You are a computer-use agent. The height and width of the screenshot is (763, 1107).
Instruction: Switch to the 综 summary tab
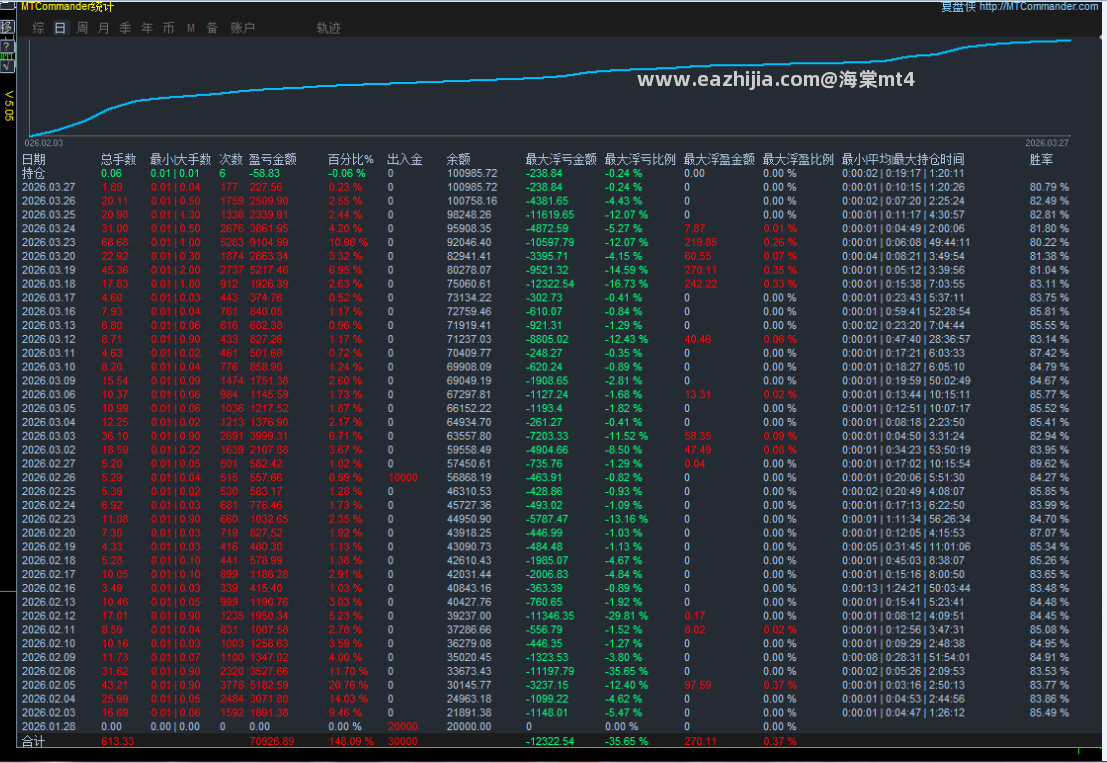click(38, 28)
